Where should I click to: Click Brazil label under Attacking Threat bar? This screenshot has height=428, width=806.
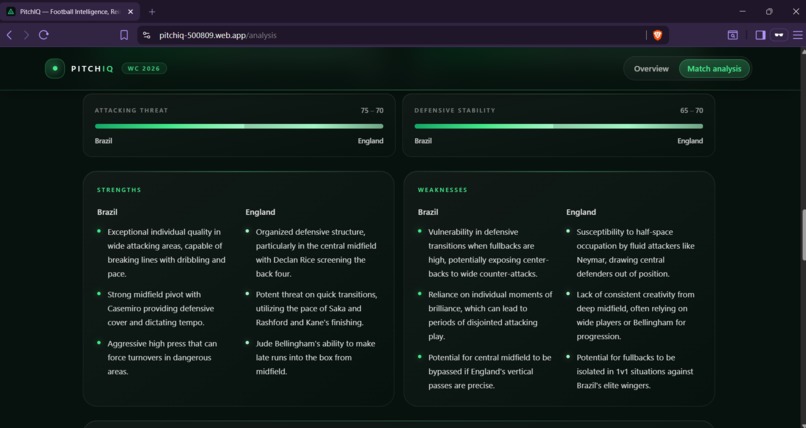(103, 141)
